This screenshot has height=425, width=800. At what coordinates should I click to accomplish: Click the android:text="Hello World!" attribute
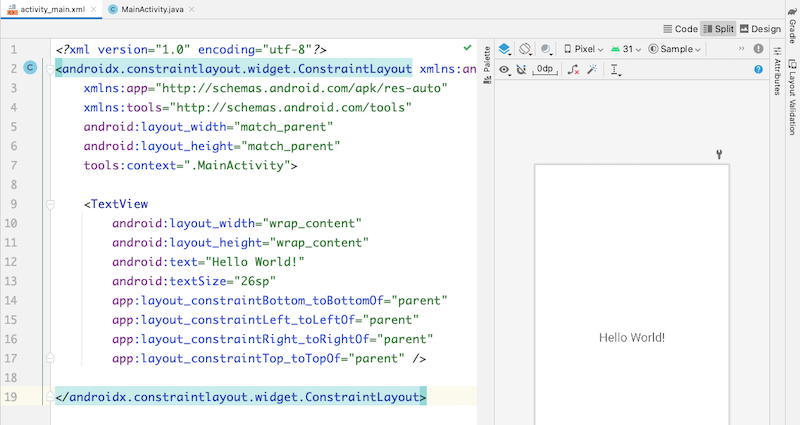[x=208, y=262]
